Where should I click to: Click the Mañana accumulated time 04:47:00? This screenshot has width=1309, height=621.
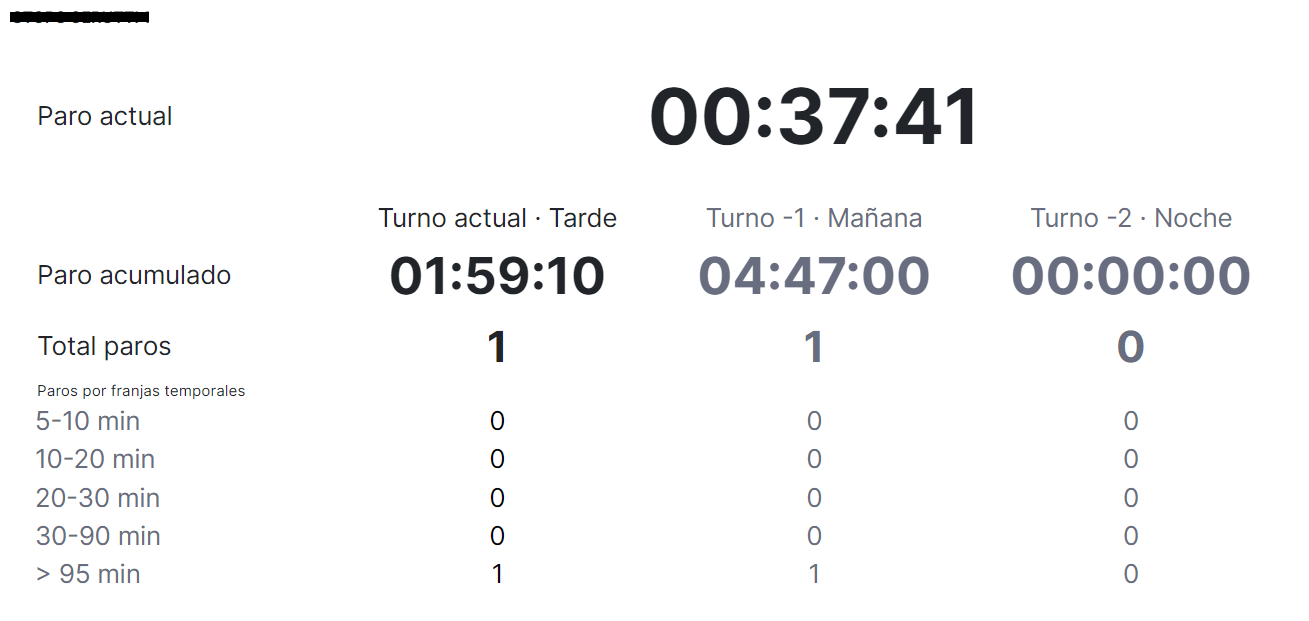tap(814, 276)
